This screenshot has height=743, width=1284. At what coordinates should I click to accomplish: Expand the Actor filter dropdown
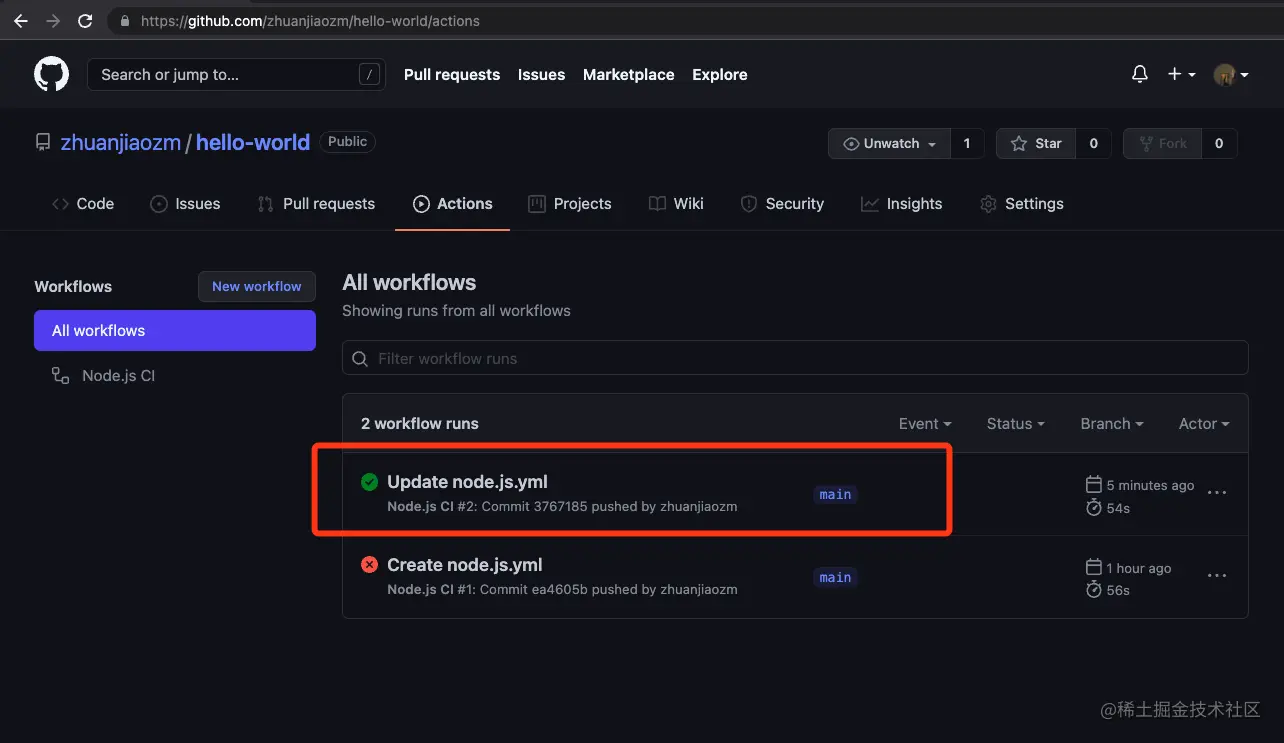tap(1204, 424)
